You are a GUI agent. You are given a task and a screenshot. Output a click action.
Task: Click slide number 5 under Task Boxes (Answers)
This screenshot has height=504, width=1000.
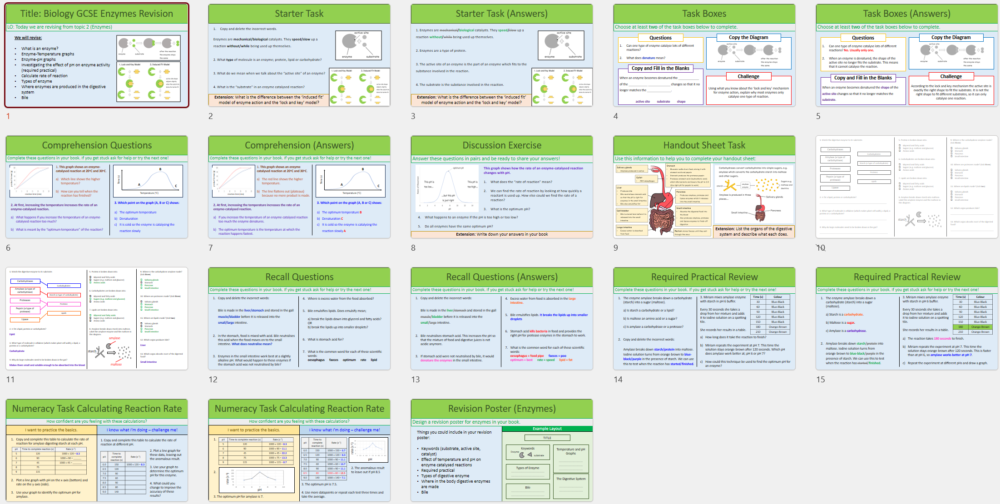(x=819, y=116)
